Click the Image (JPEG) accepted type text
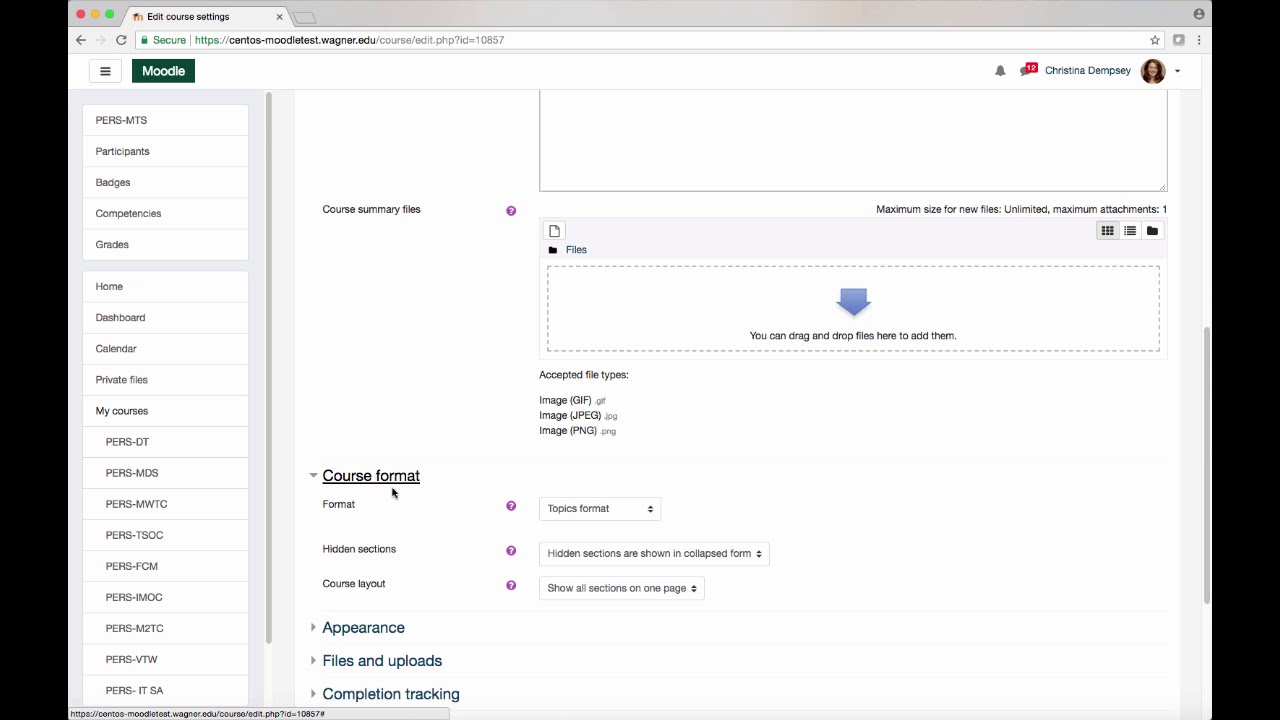Viewport: 1280px width, 720px height. pos(570,416)
